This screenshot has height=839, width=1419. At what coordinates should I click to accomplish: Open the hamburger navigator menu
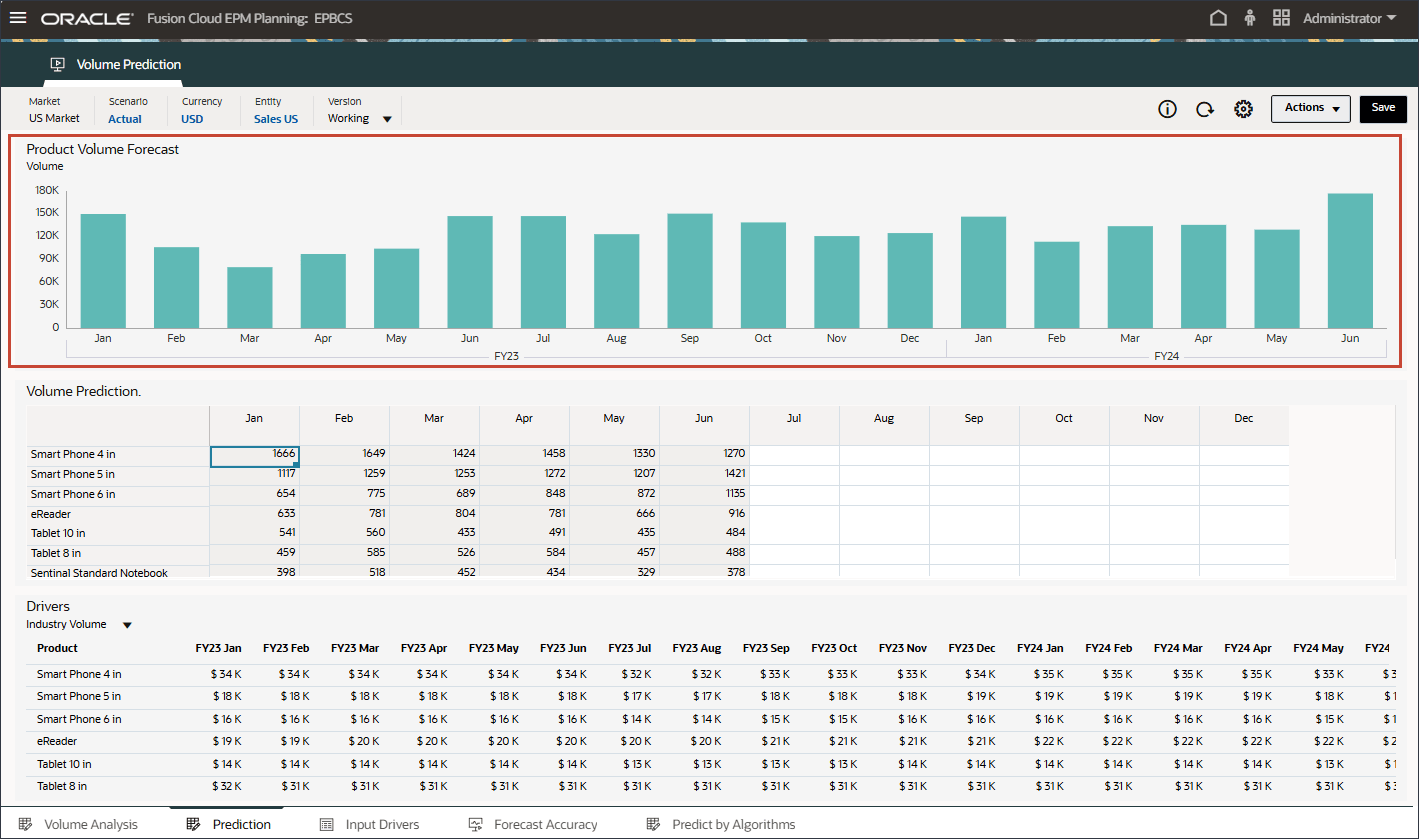tap(18, 19)
